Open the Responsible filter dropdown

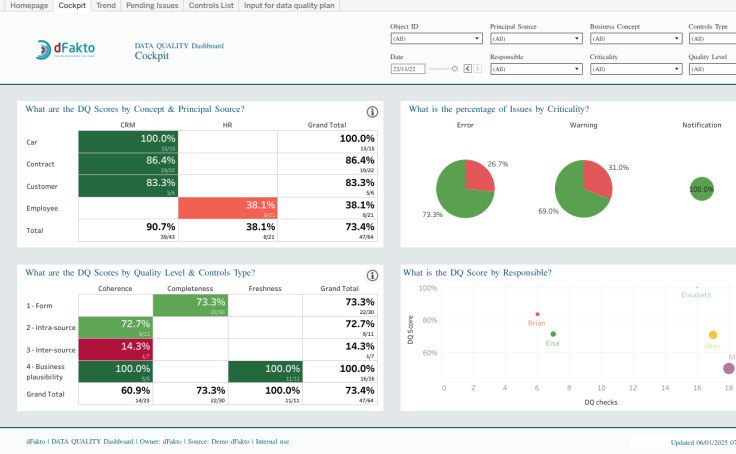click(536, 69)
